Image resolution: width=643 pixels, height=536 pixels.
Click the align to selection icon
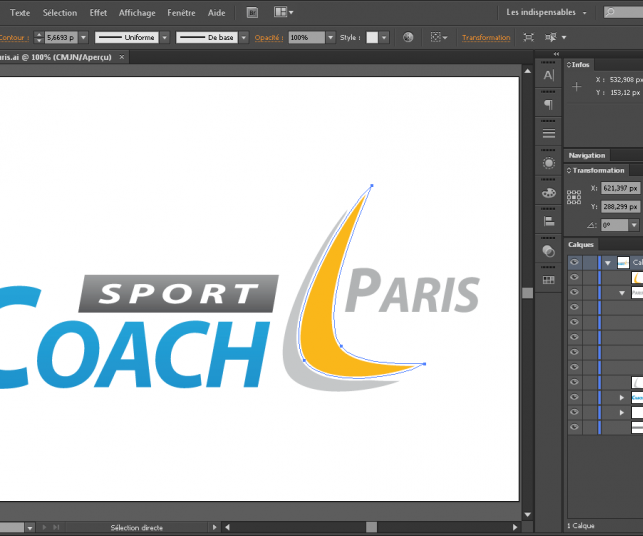[438, 37]
